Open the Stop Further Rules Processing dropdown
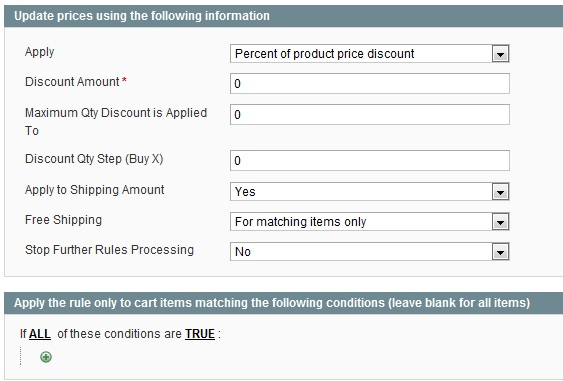 (x=369, y=251)
